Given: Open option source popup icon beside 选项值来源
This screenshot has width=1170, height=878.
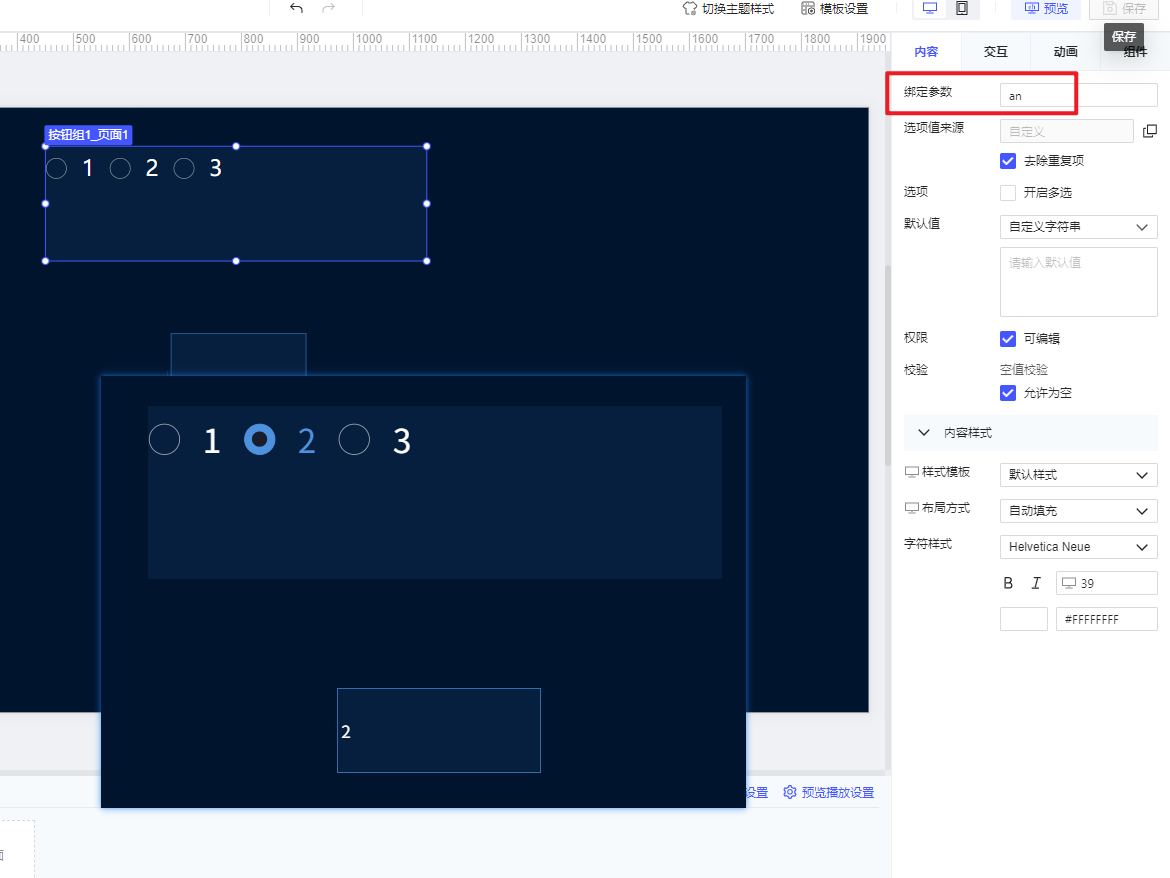Looking at the screenshot, I should [1150, 131].
